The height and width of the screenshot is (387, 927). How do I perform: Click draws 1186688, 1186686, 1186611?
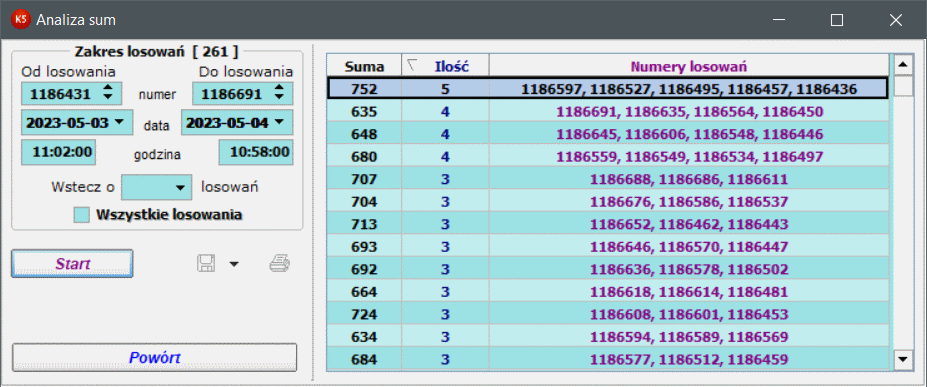(x=689, y=179)
